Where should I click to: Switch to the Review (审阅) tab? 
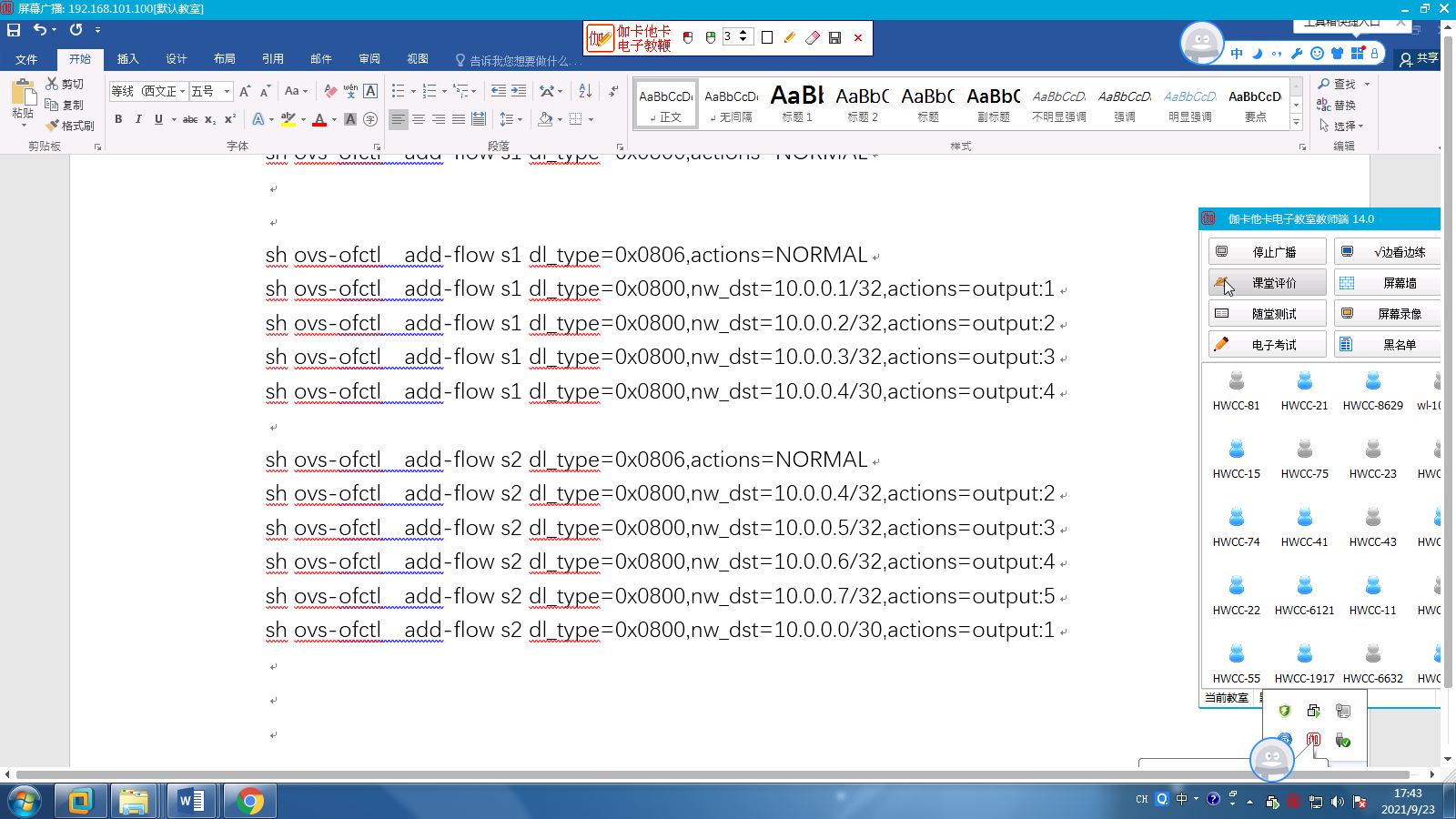click(x=369, y=59)
